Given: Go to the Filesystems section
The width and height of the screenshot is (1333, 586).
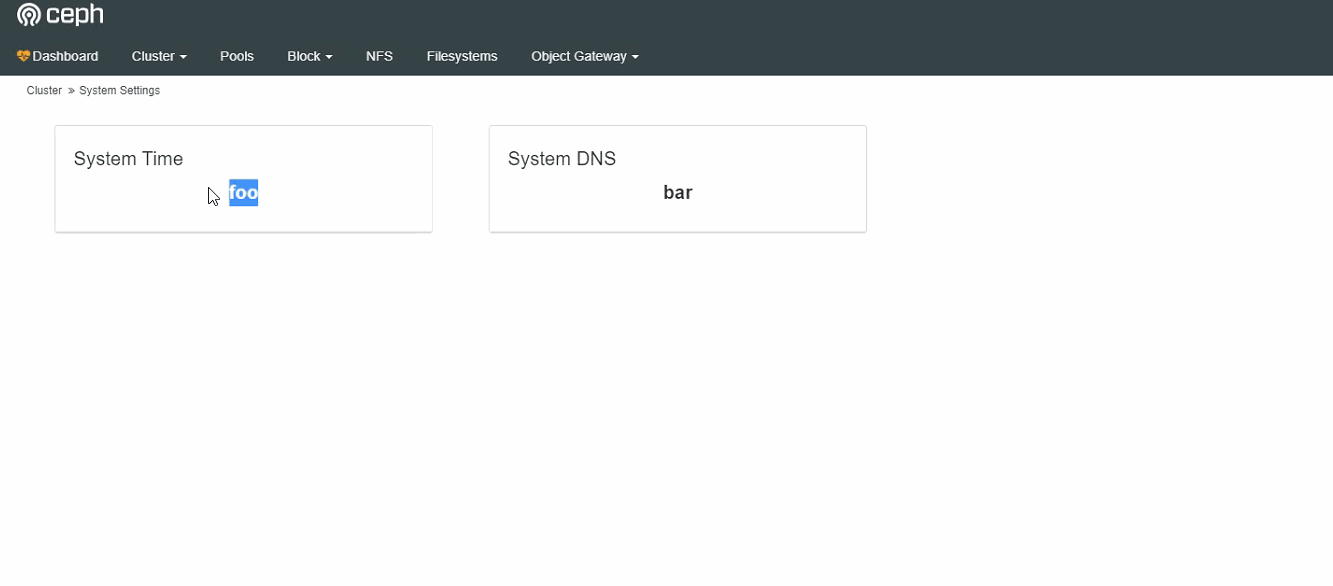Looking at the screenshot, I should tap(462, 56).
